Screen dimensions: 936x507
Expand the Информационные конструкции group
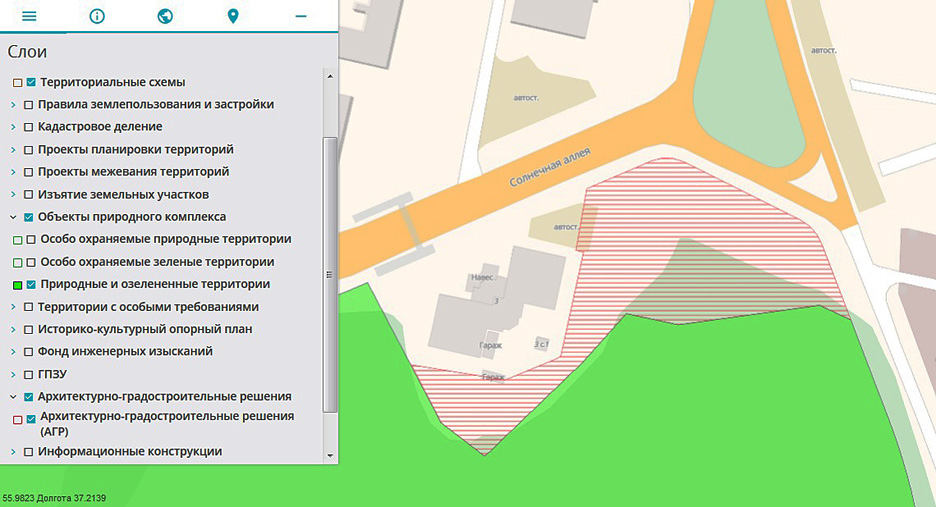click(x=14, y=452)
